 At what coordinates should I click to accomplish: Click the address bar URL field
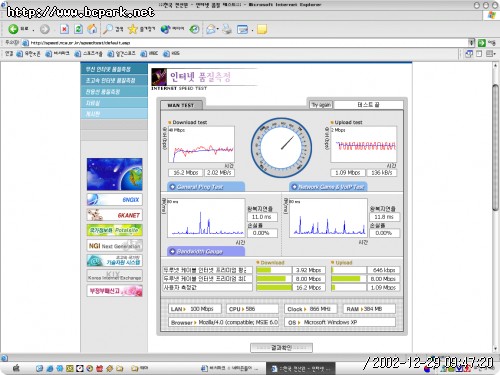(x=245, y=43)
